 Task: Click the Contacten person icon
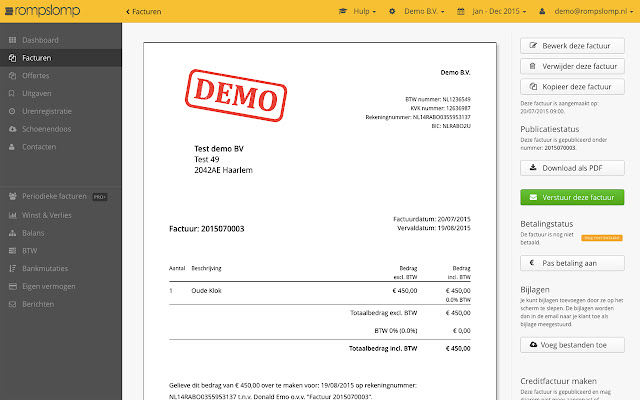(12, 147)
